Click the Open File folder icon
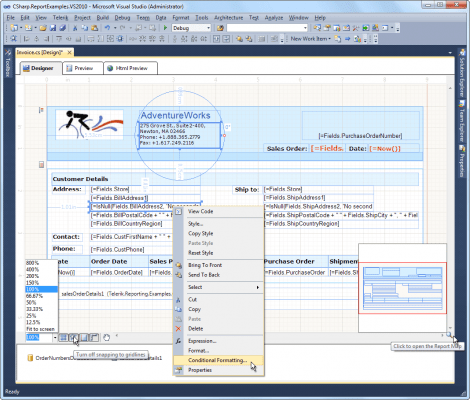The width and height of the screenshot is (470, 400). coord(43,28)
